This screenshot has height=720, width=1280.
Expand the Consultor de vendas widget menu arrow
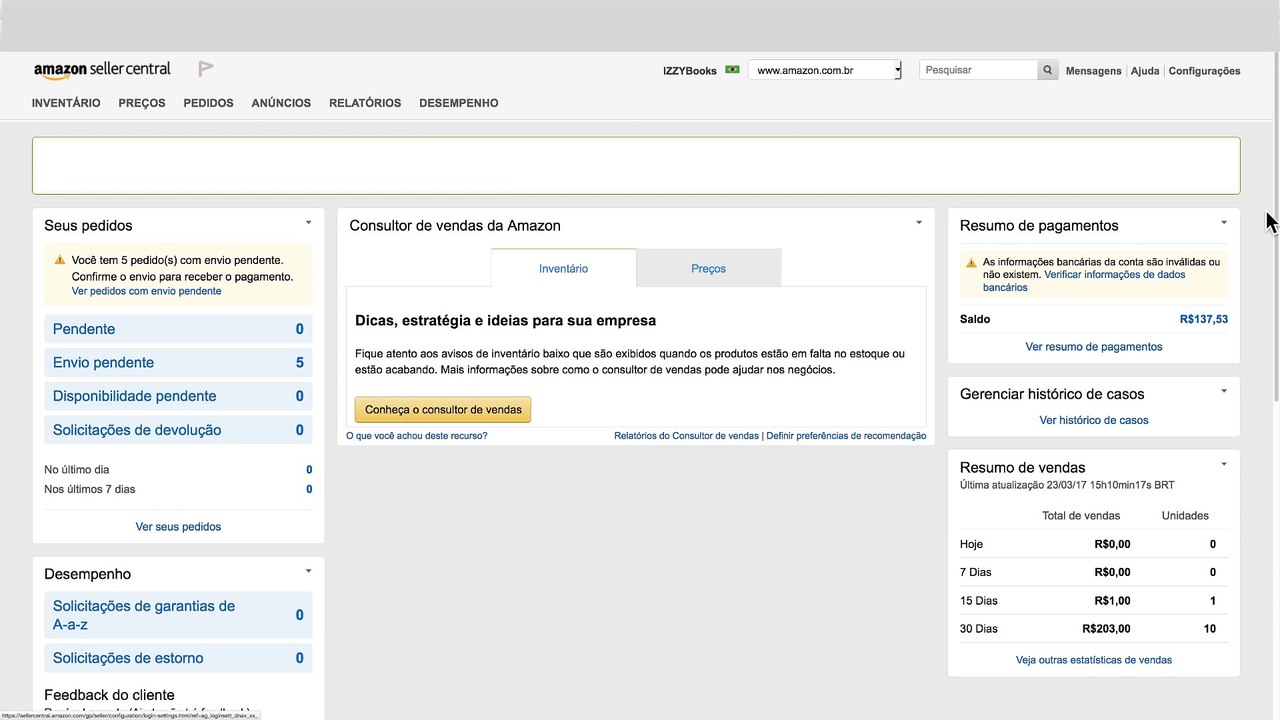pyautogui.click(x=918, y=222)
